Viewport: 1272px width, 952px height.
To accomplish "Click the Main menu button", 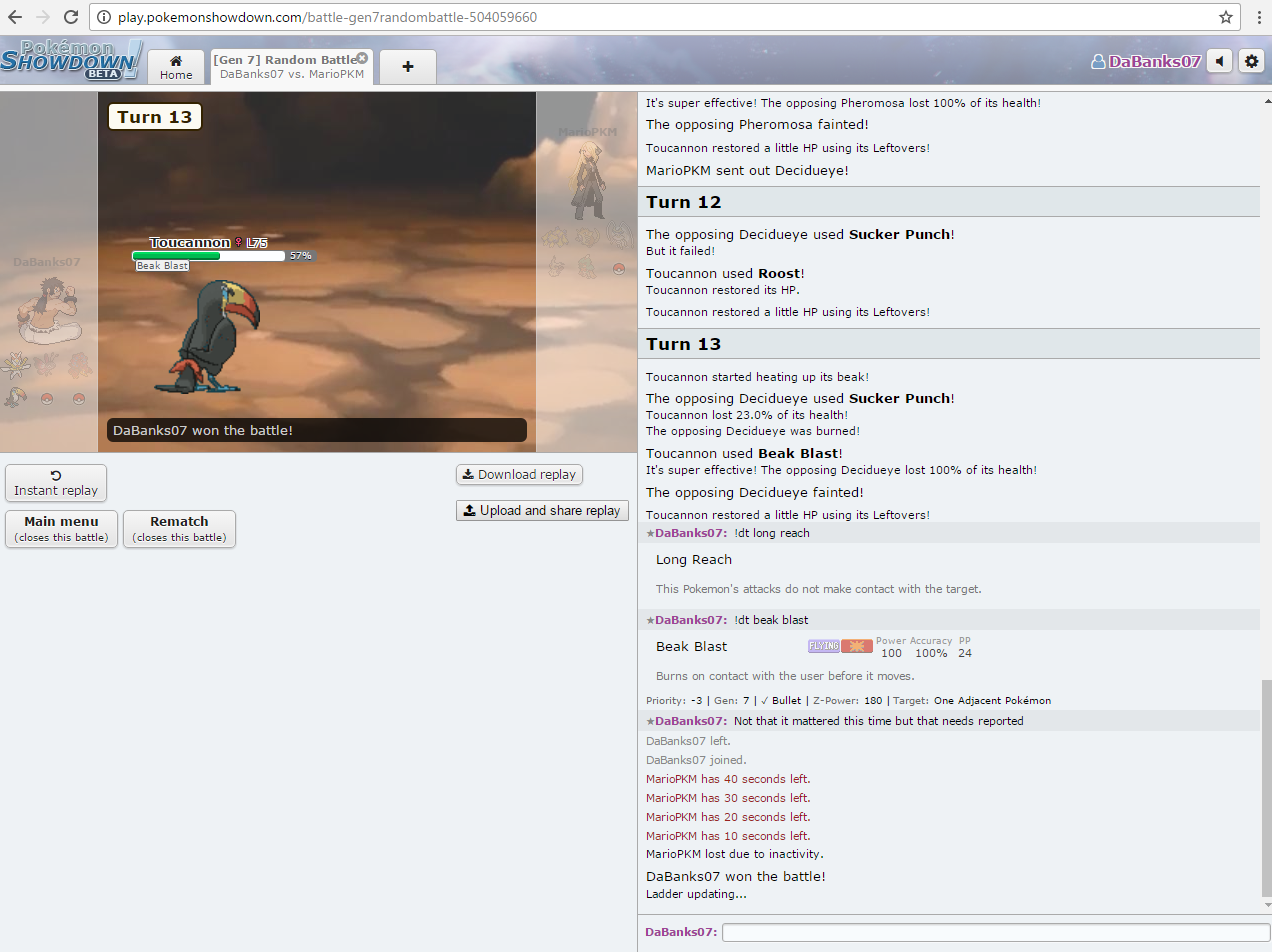I will (x=61, y=529).
